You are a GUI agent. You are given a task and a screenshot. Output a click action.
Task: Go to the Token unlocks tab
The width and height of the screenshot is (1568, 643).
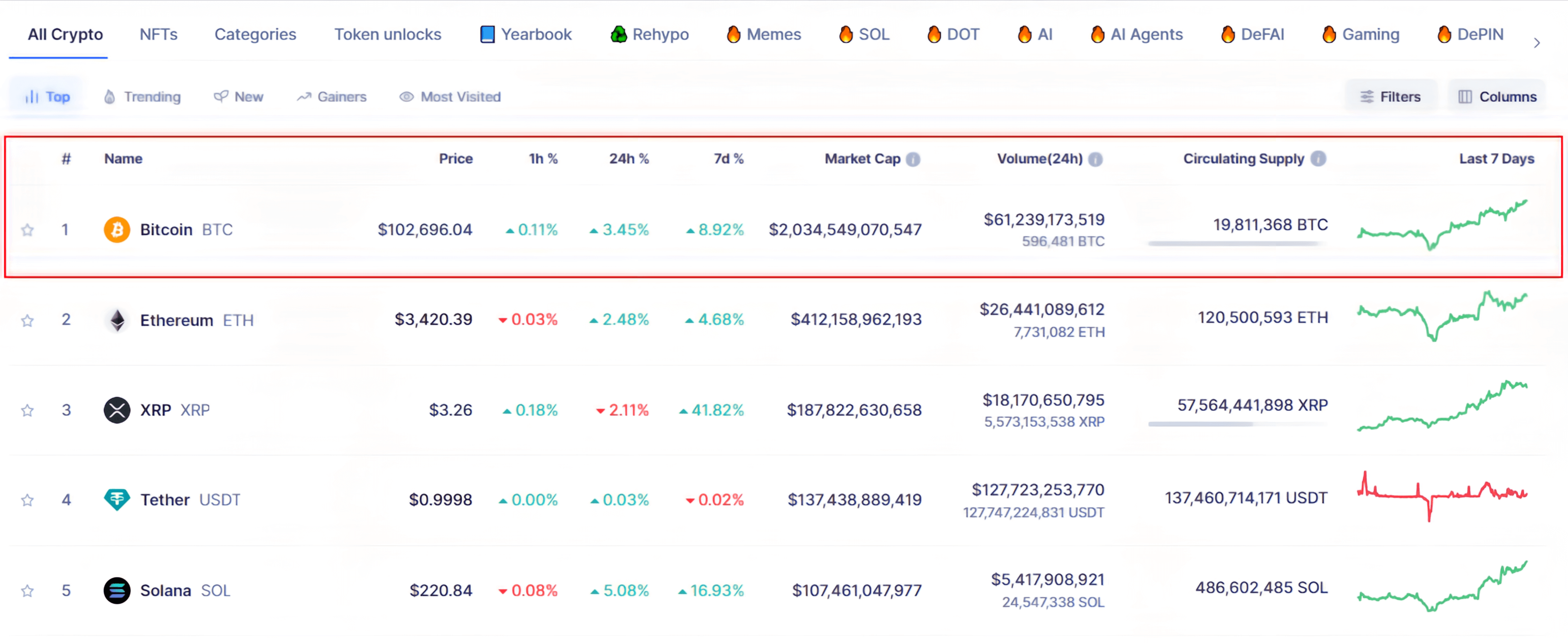(388, 34)
